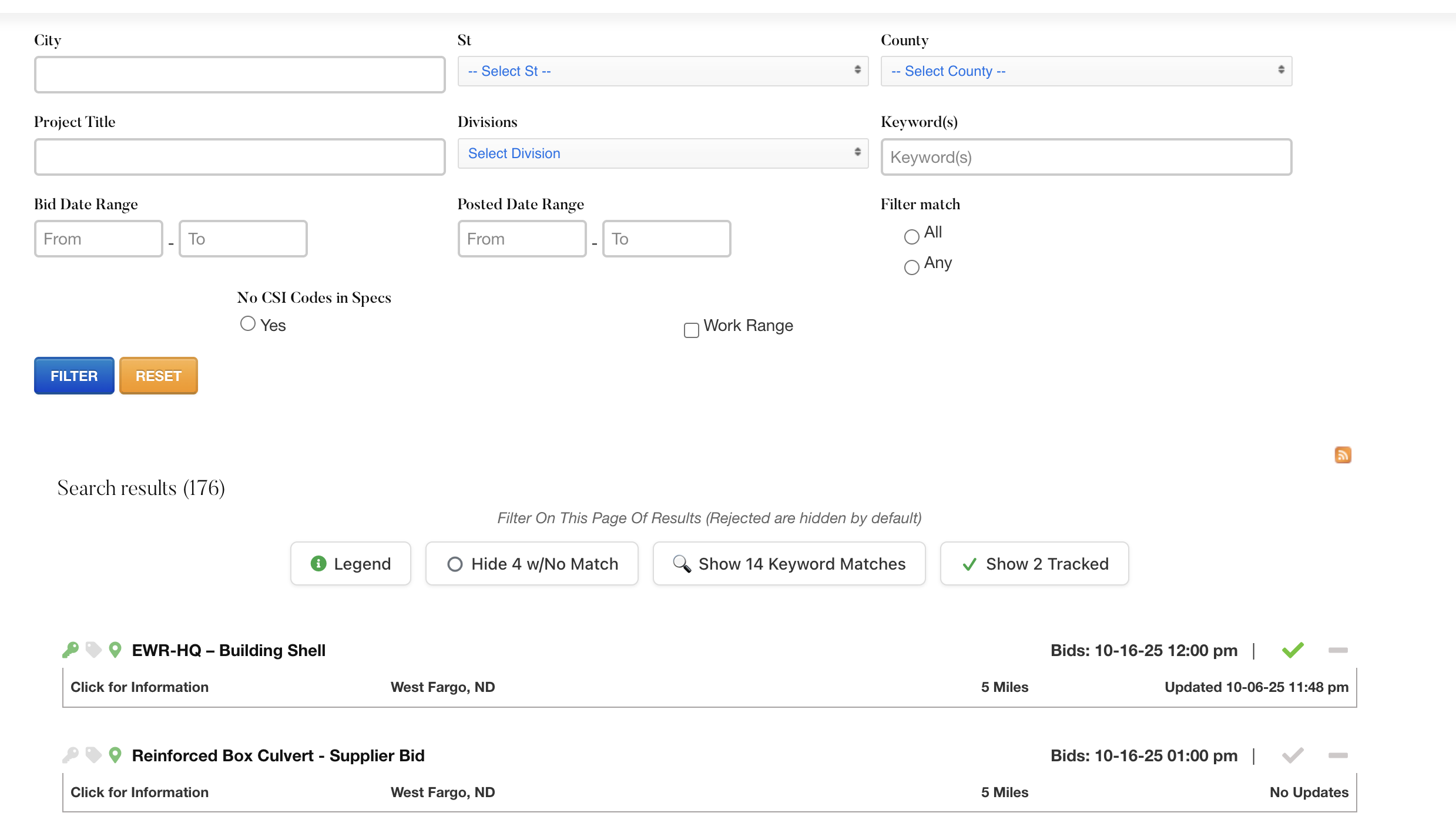Click green checkmark to track EWR-HQ Building Shell
The image size is (1456, 823).
point(1293,650)
